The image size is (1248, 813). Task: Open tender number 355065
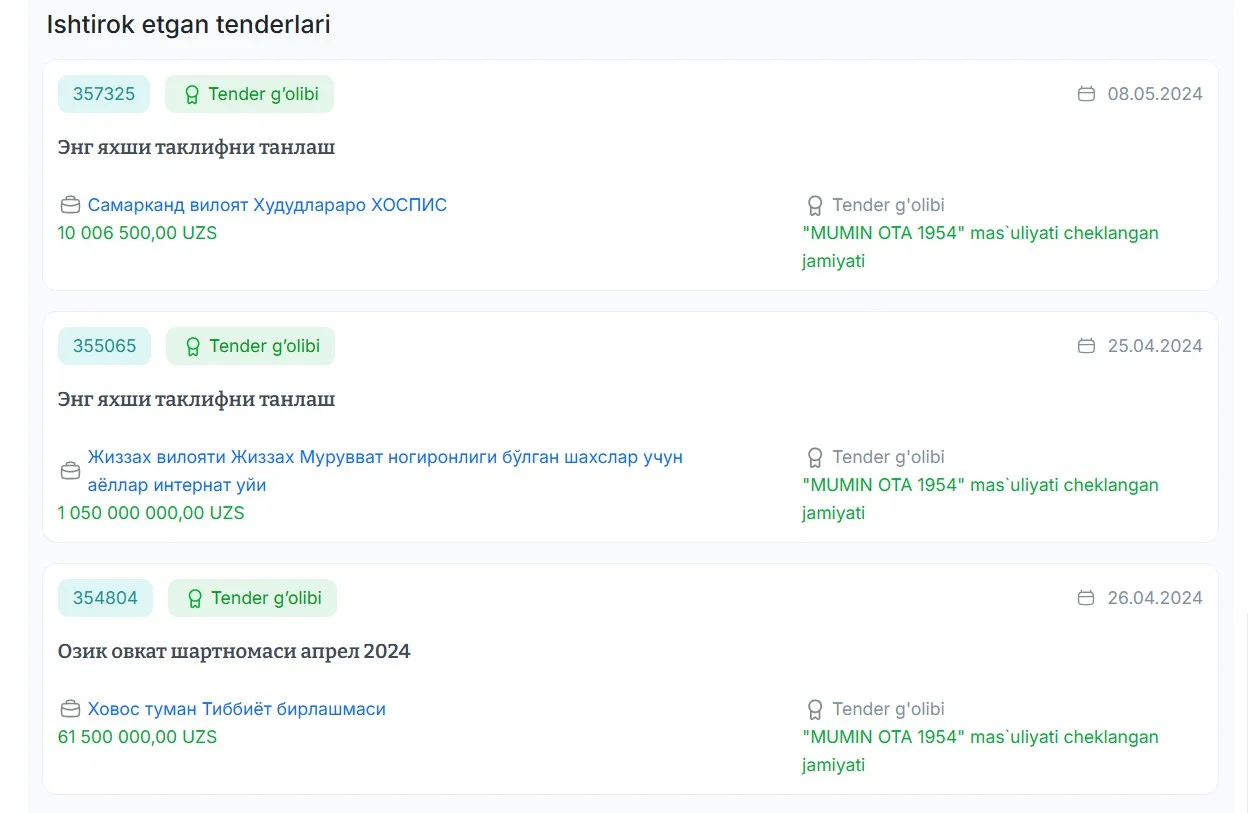pos(104,346)
